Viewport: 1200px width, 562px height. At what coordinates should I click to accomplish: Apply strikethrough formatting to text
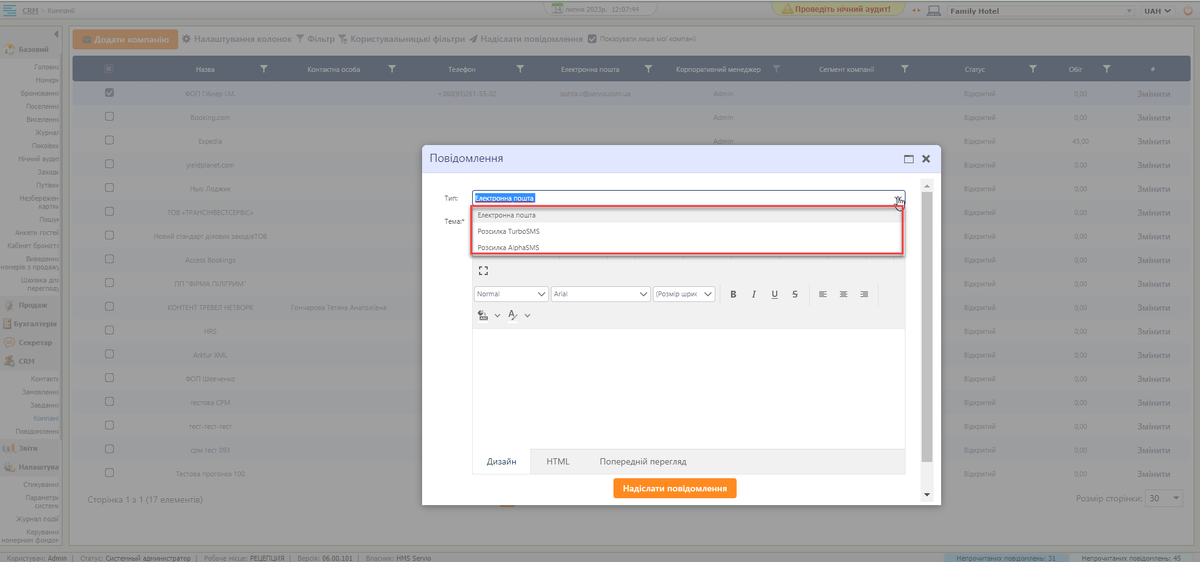pyautogui.click(x=795, y=294)
